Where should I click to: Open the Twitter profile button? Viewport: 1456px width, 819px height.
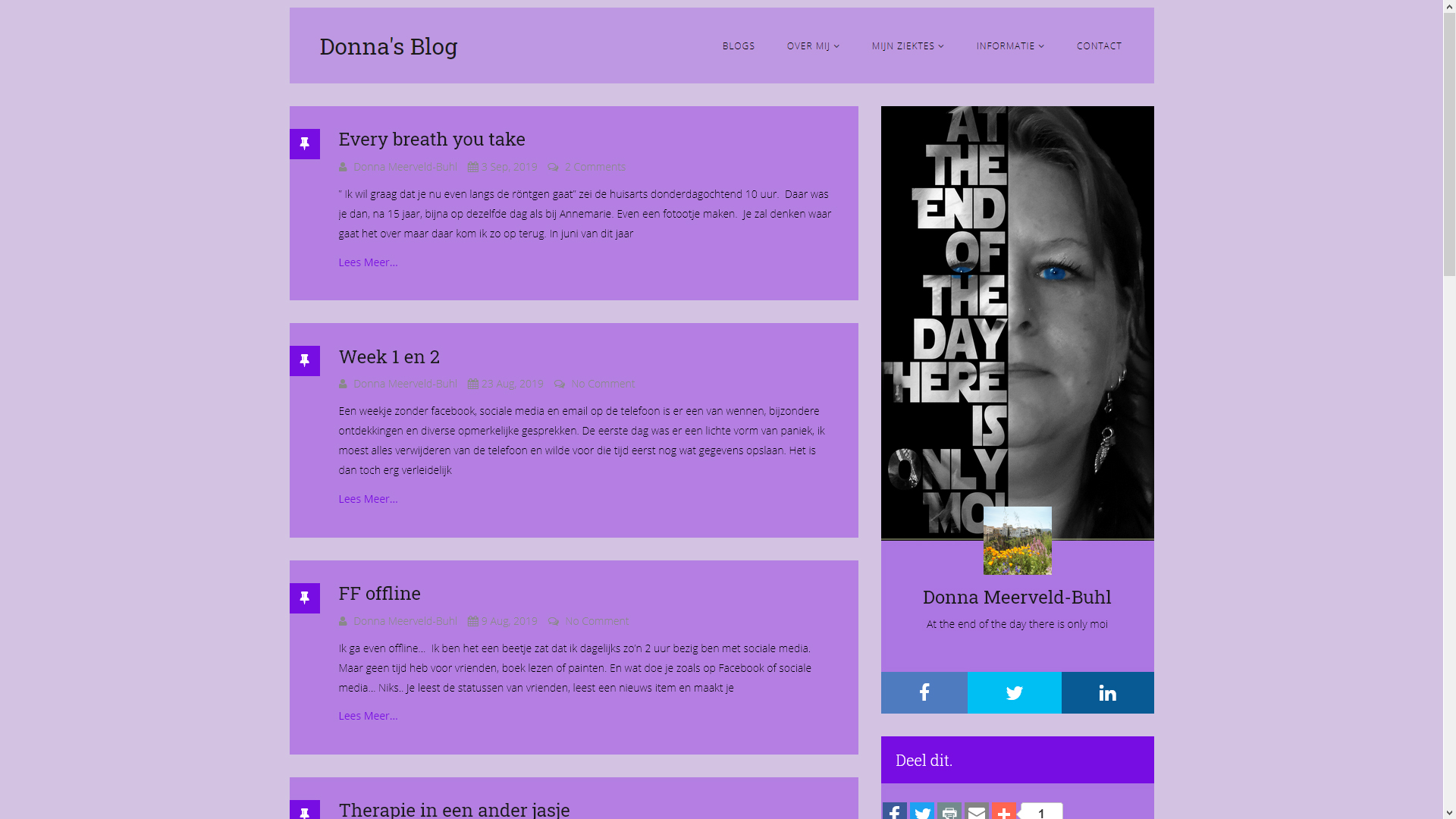click(x=1014, y=692)
